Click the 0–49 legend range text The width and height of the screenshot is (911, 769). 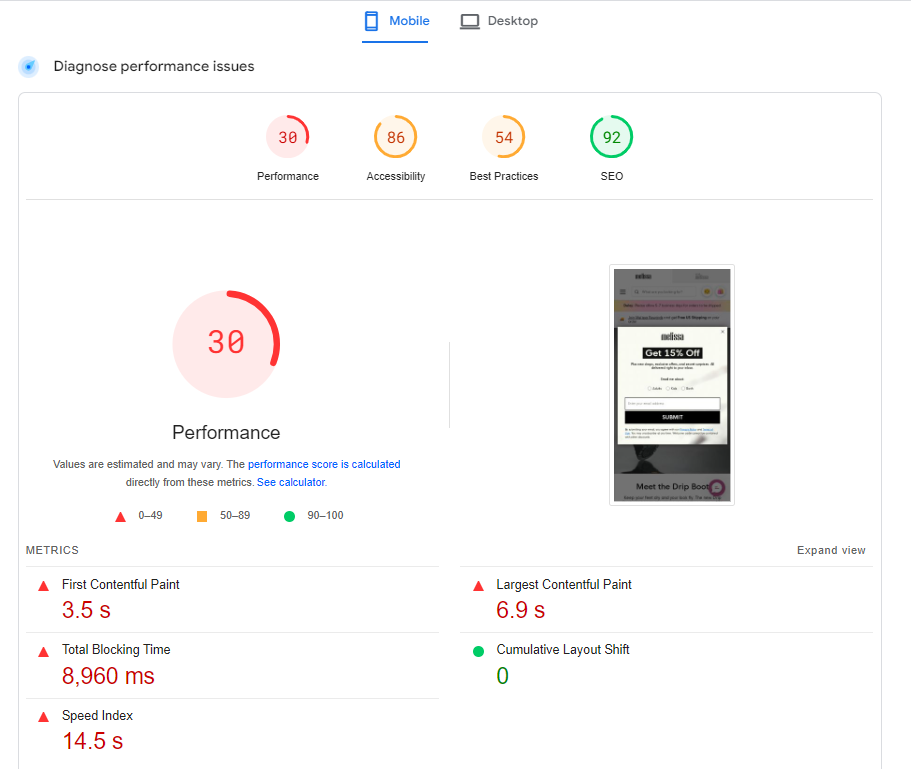tap(150, 515)
